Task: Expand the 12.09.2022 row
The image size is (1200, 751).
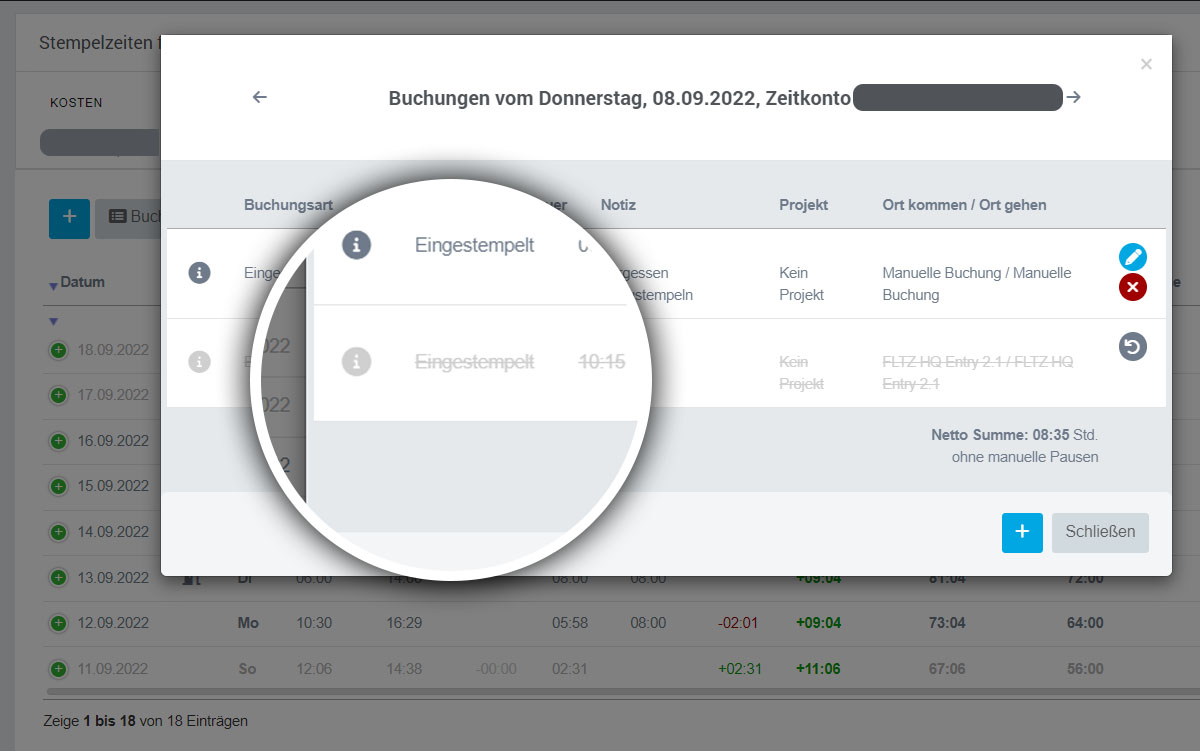Action: [x=58, y=623]
